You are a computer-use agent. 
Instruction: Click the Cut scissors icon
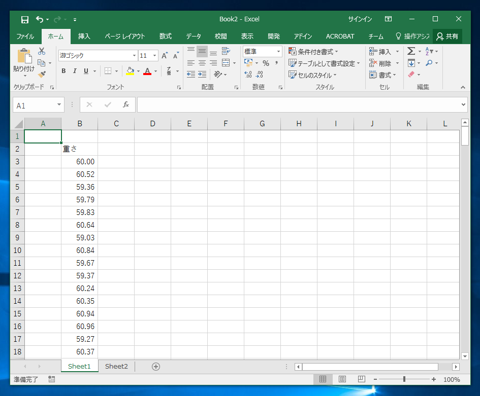(x=42, y=51)
